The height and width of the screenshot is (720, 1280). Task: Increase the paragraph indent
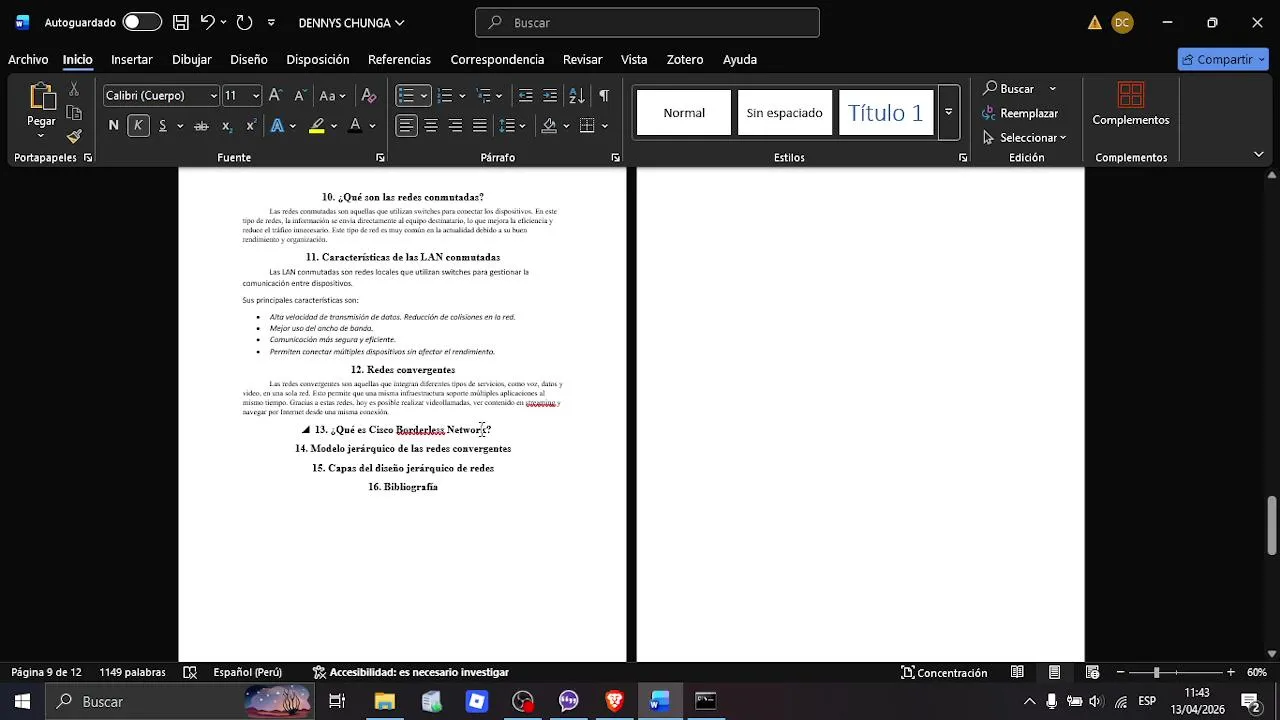(x=550, y=95)
